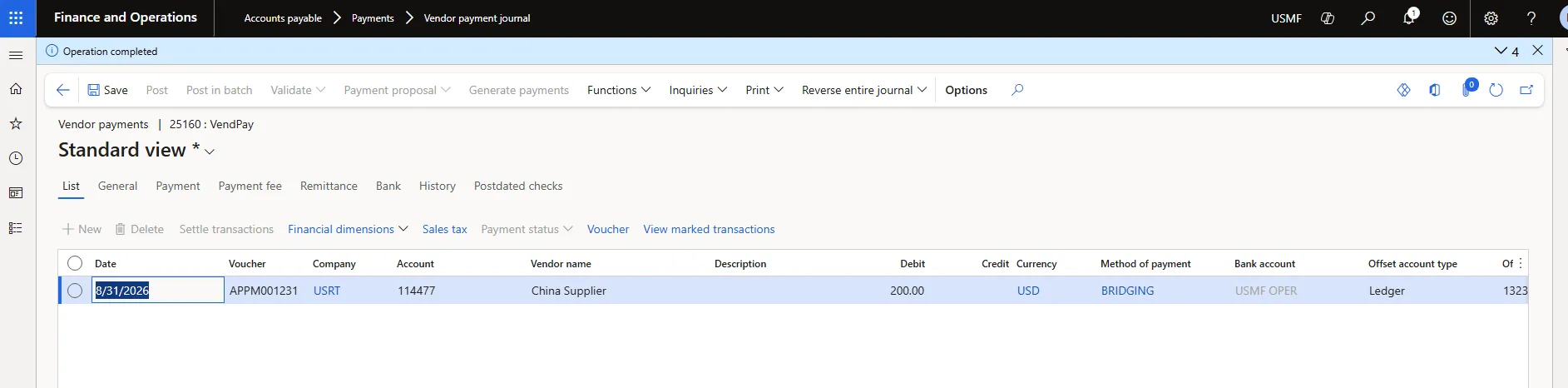Screen dimensions: 1568x388
Task: Open the notifications bell
Action: coord(1409,18)
